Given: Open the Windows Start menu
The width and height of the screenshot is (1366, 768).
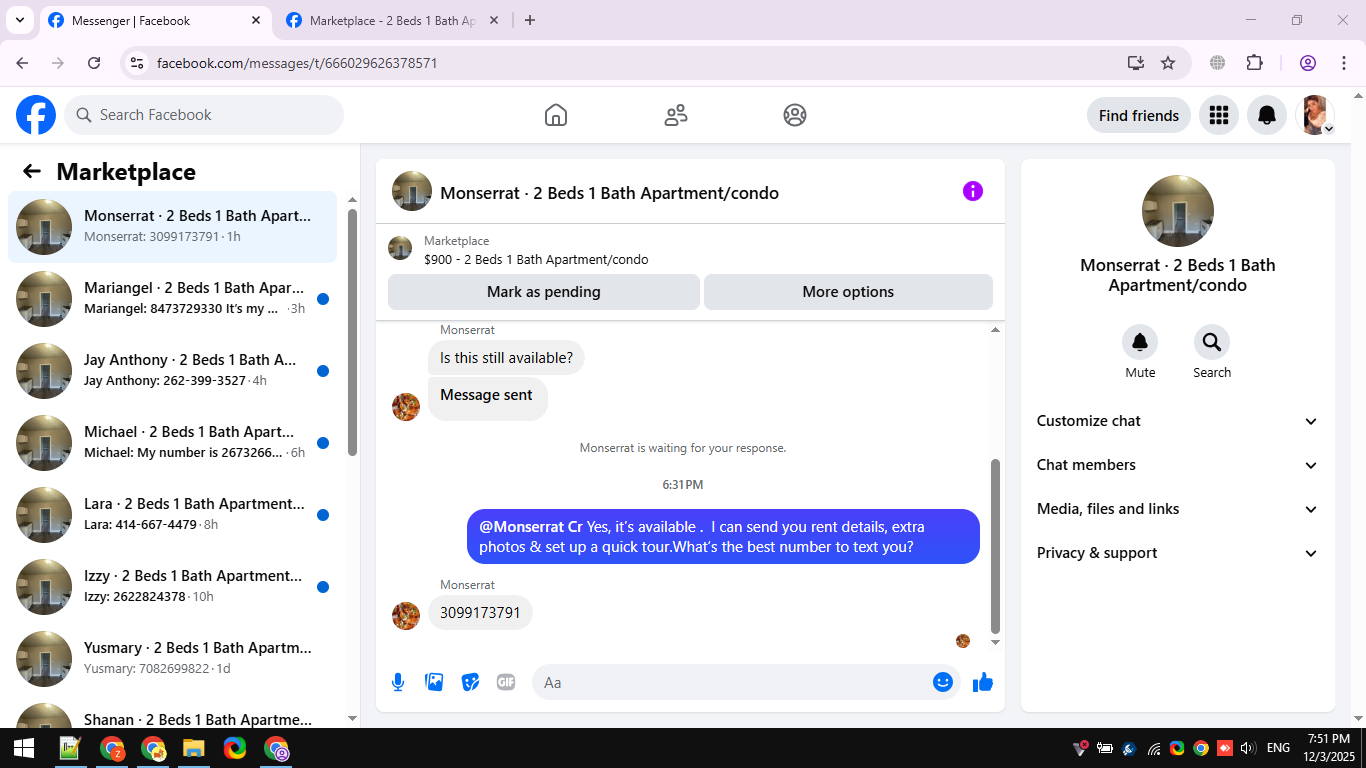Looking at the screenshot, I should pyautogui.click(x=23, y=748).
